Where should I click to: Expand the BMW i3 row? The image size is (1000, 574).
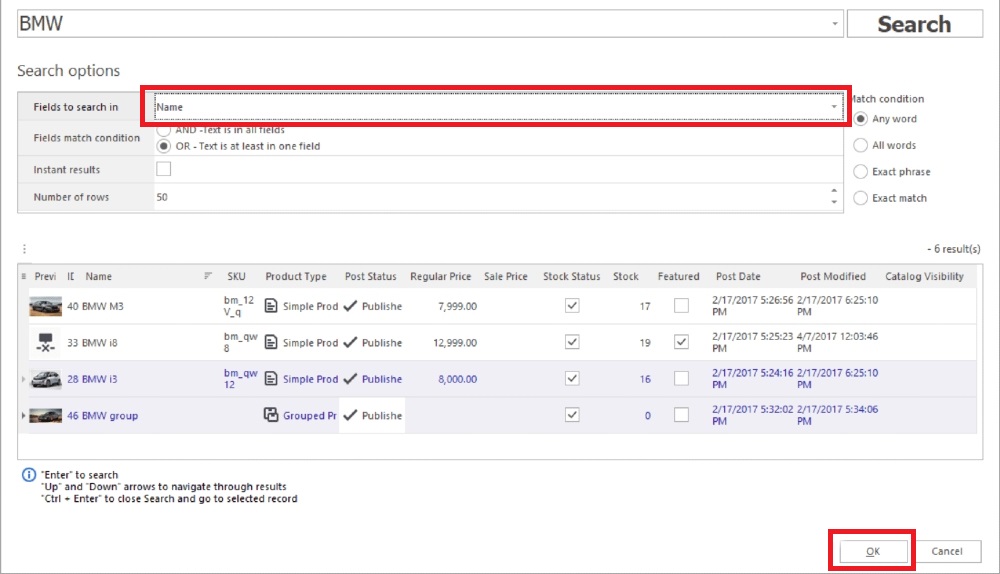(x=24, y=379)
